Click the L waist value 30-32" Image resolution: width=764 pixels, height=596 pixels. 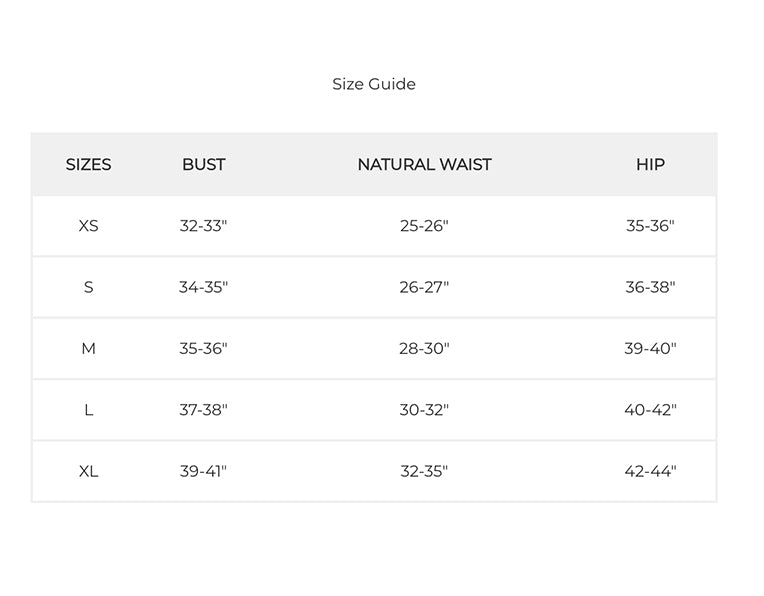tap(424, 410)
